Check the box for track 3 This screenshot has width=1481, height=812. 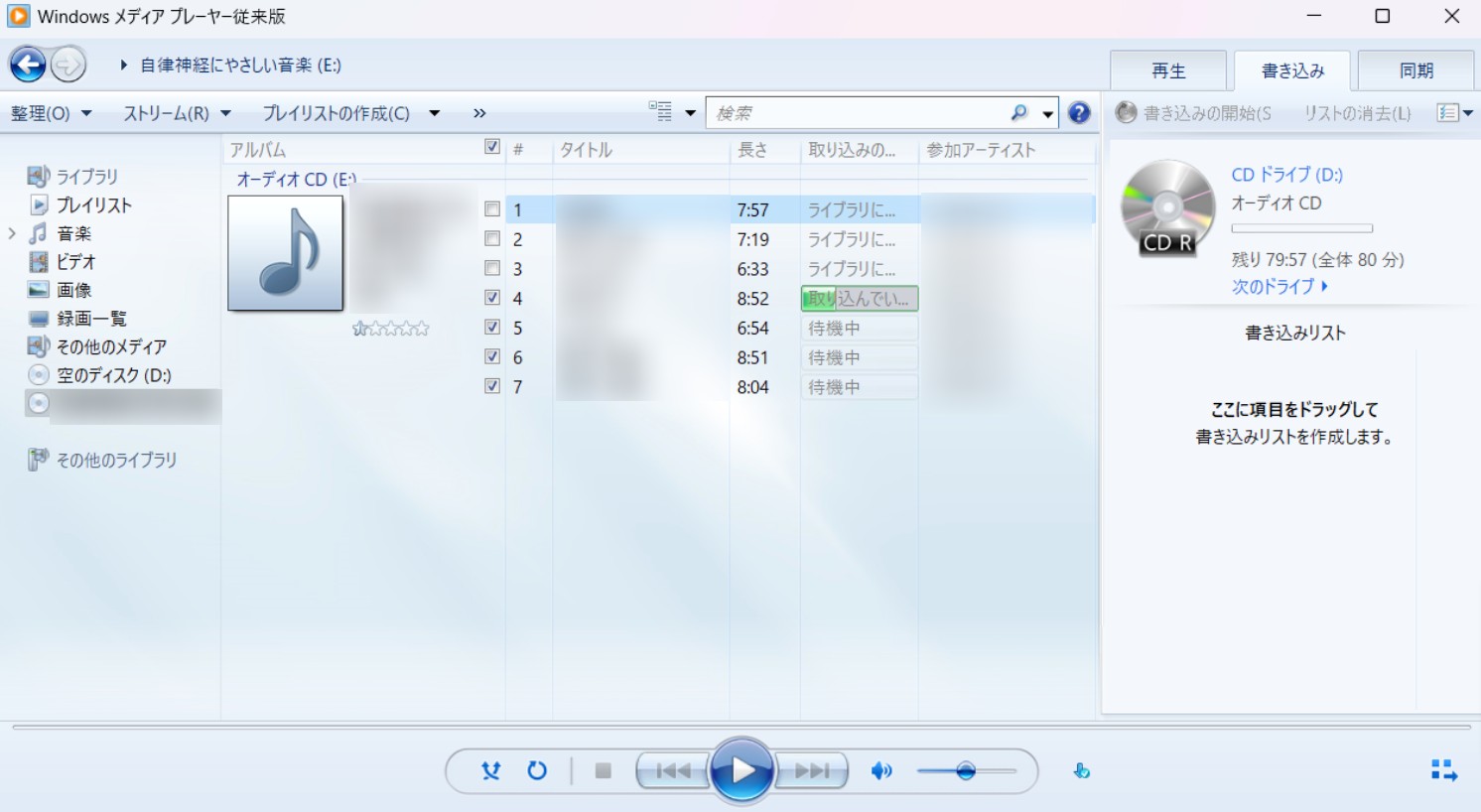click(492, 268)
